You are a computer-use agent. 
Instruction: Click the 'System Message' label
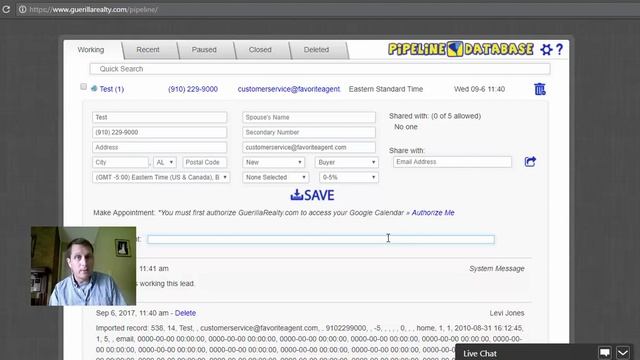pyautogui.click(x=497, y=269)
